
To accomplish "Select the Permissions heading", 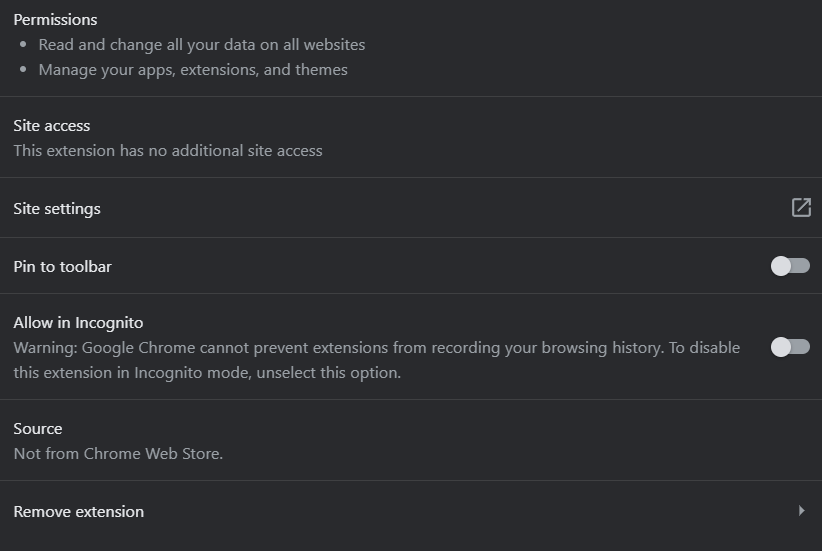I will click(55, 20).
